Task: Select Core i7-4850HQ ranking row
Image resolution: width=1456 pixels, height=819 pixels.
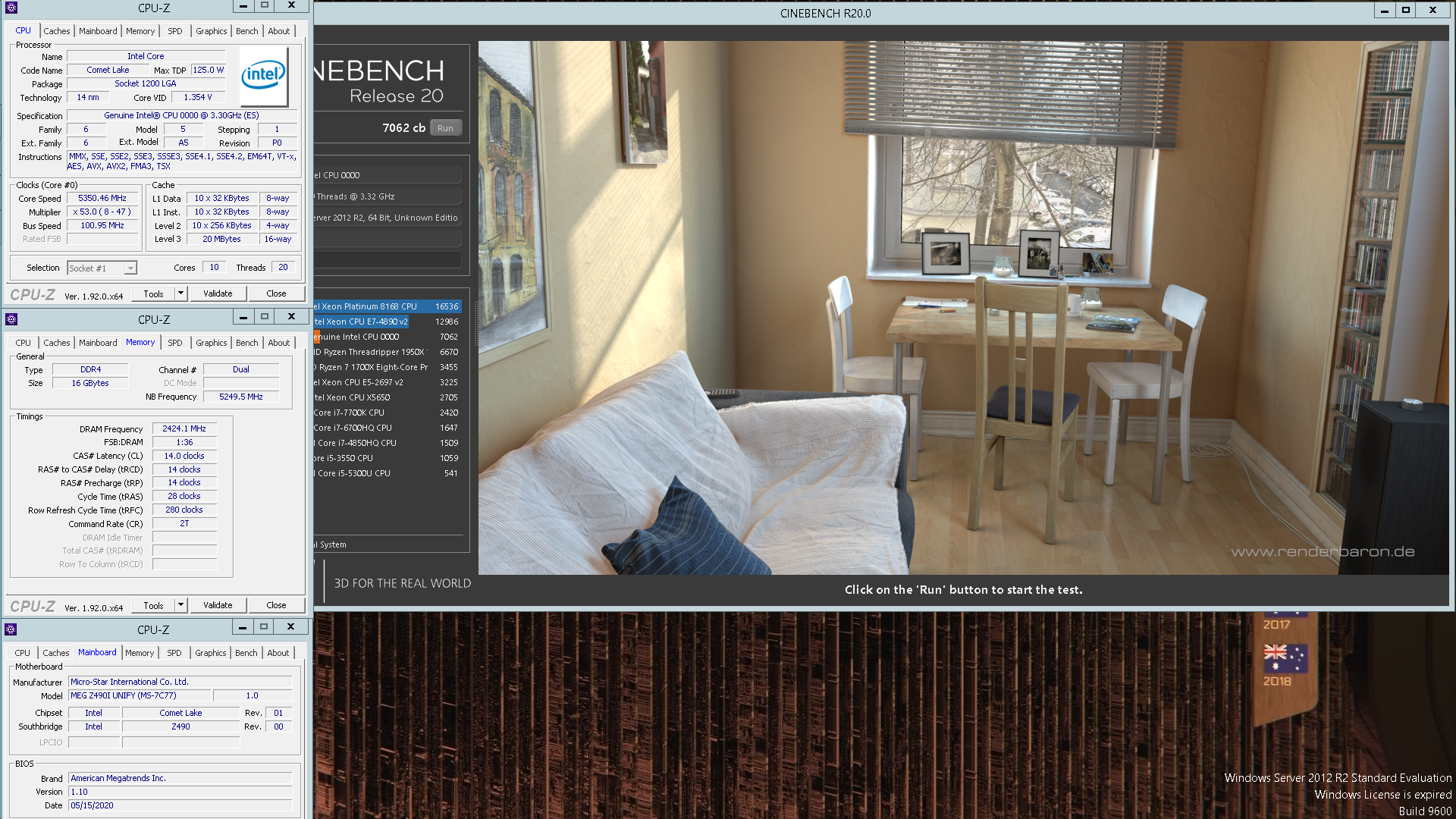Action: coord(388,443)
